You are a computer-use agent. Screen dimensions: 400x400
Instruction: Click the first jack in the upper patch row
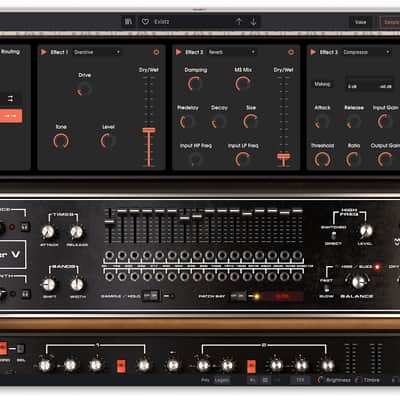click(109, 255)
